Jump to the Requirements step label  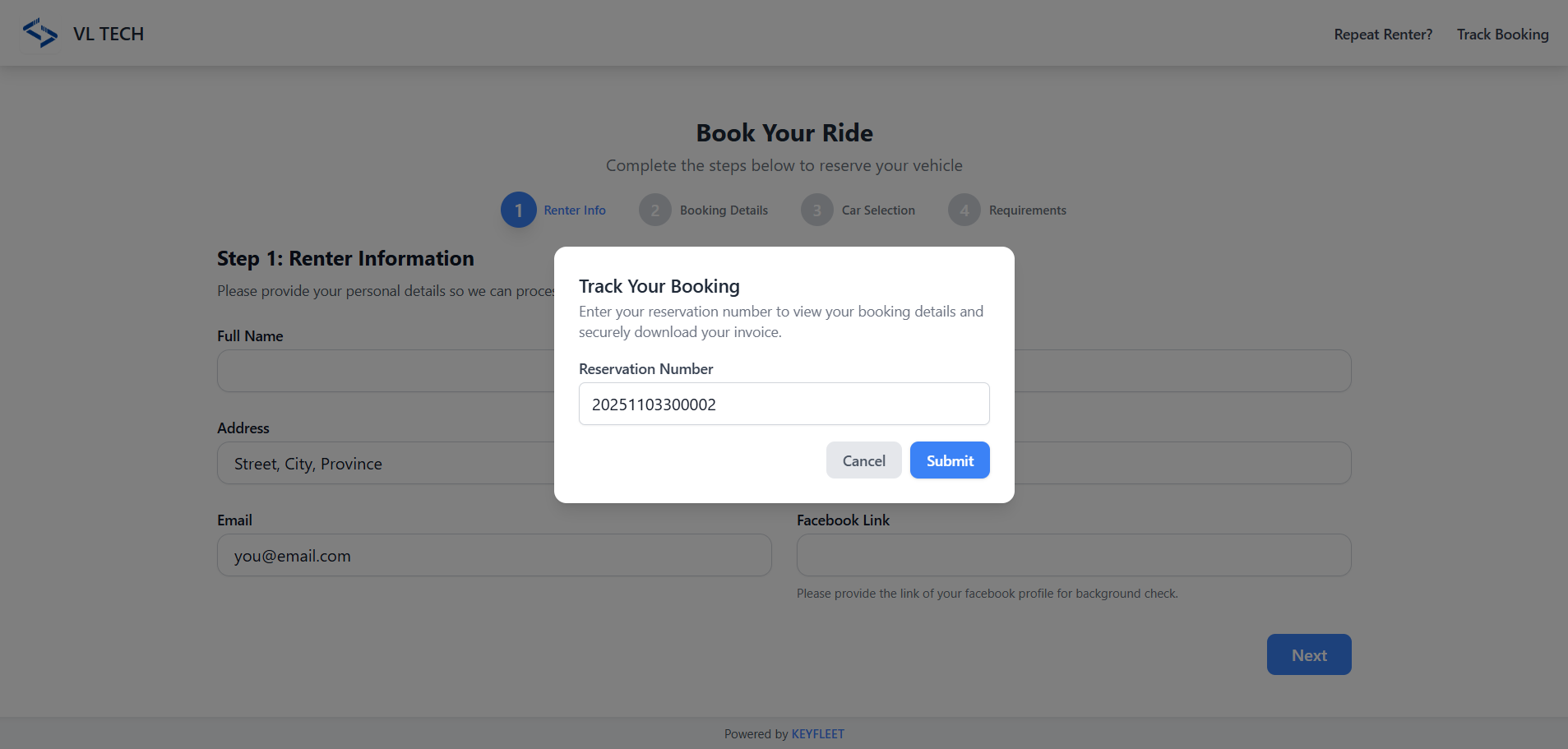coord(1027,210)
